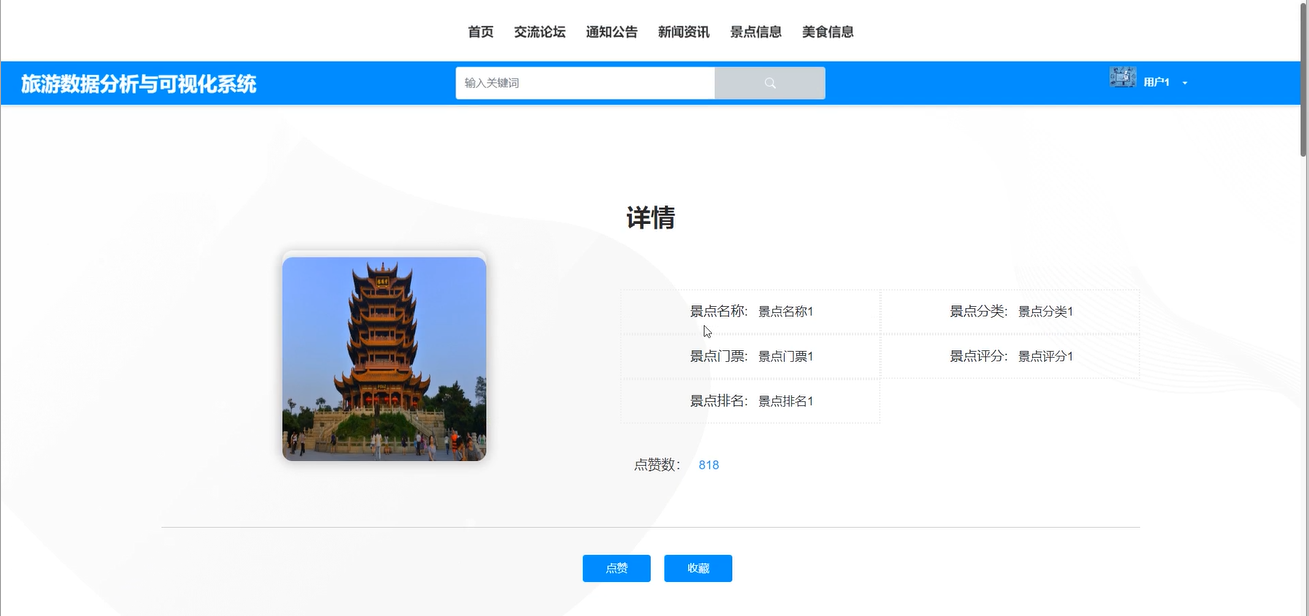Click the 818 likes count
This screenshot has height=616, width=1309.
[x=709, y=465]
